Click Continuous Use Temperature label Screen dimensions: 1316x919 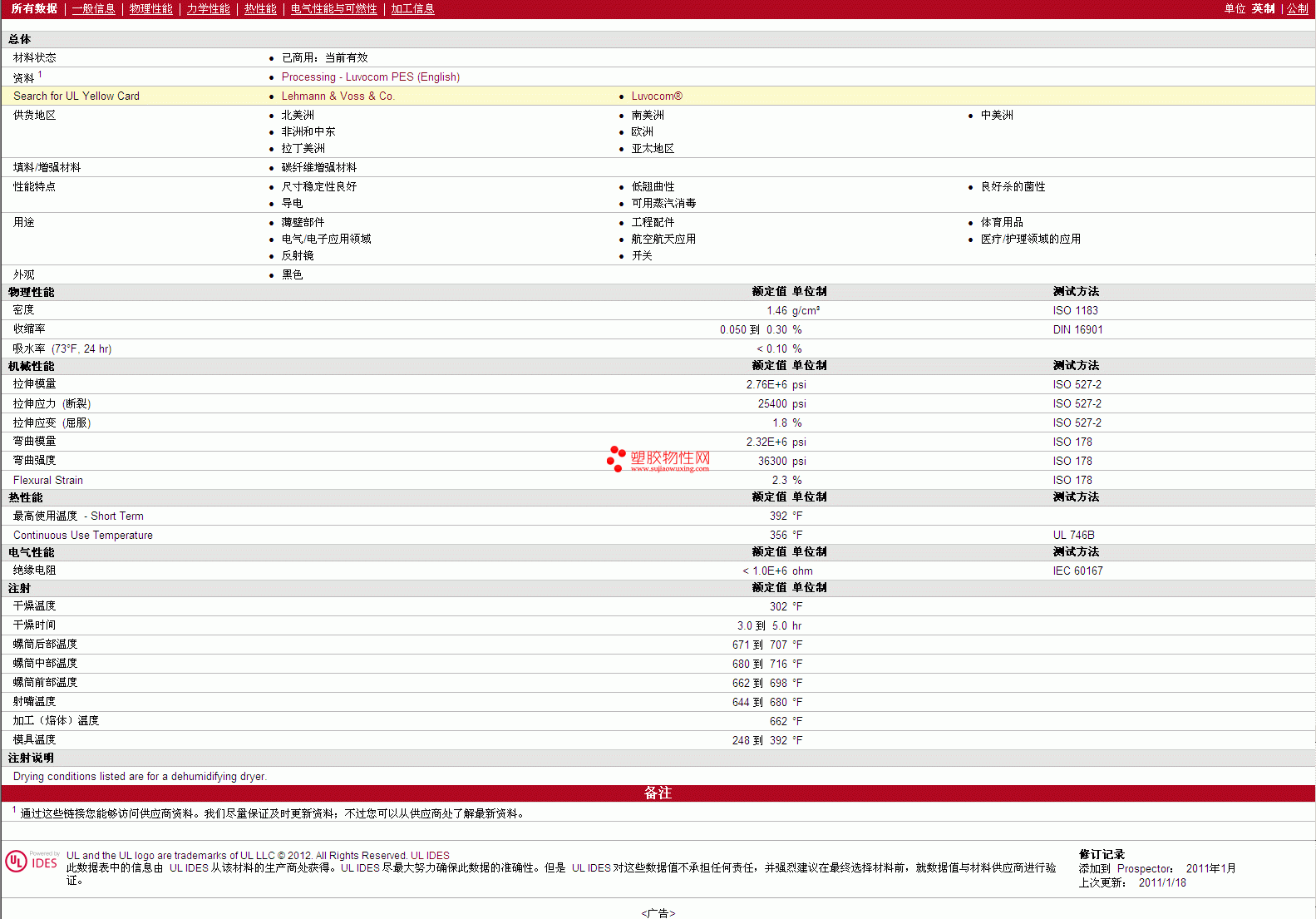tap(83, 535)
